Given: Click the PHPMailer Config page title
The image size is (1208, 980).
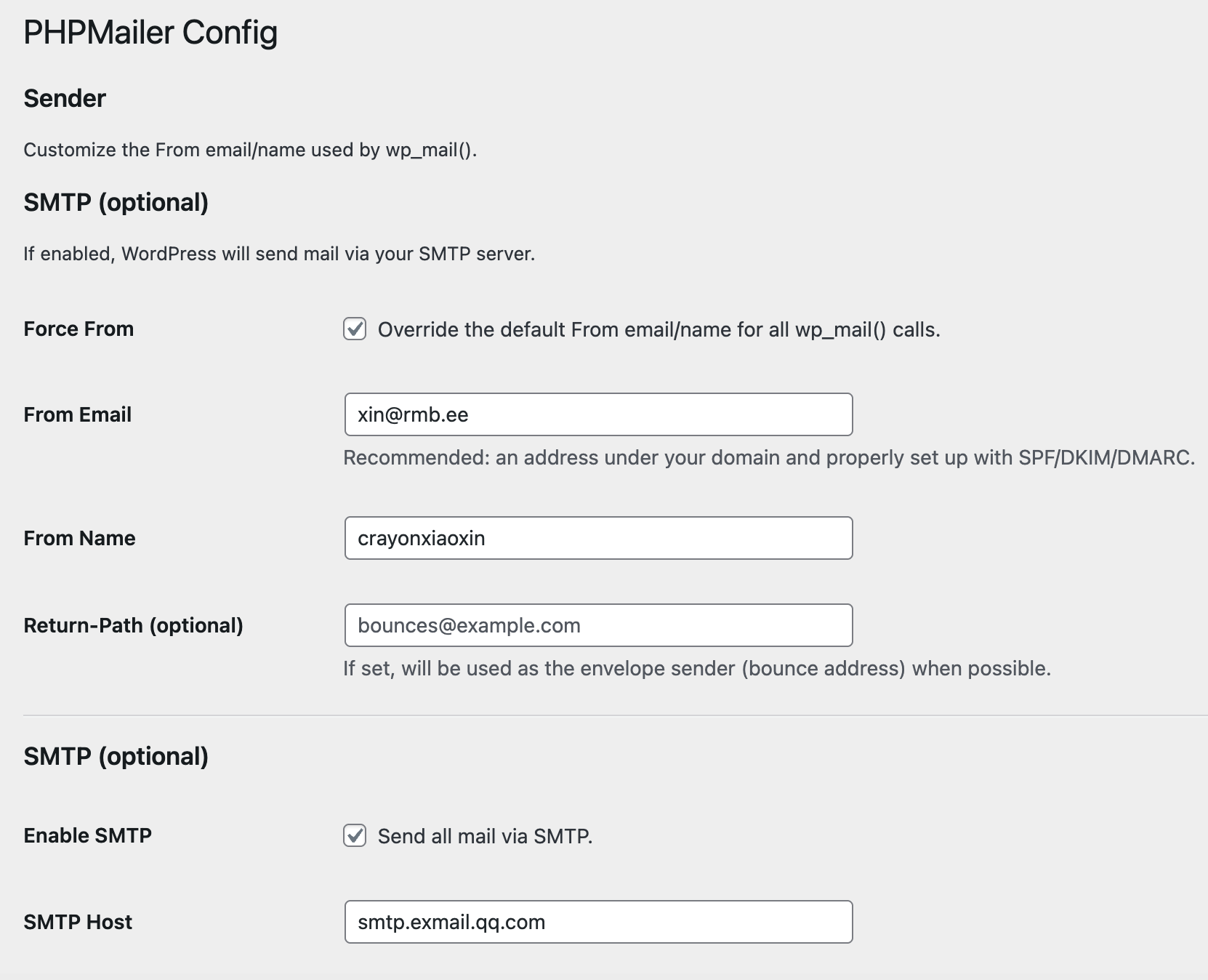Looking at the screenshot, I should click(150, 33).
